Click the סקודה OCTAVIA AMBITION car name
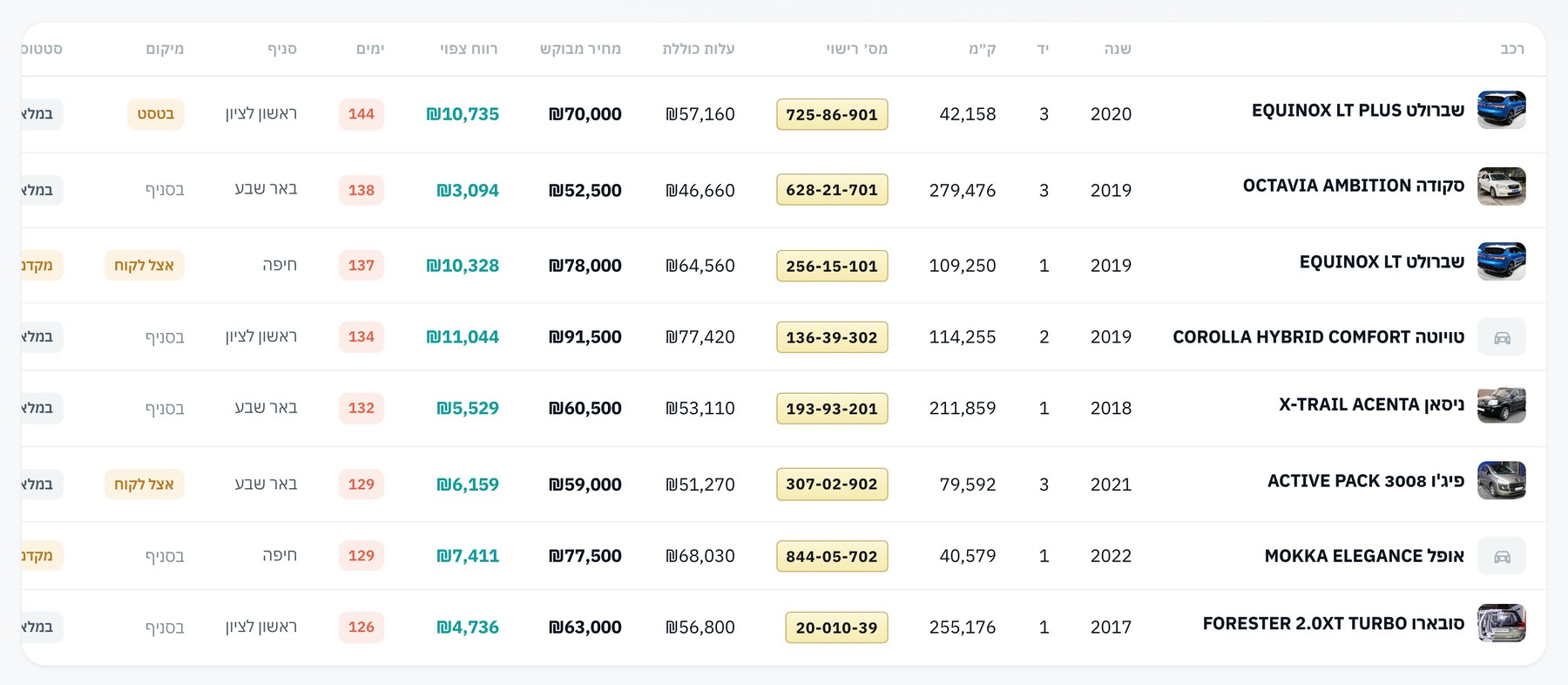 [x=1354, y=186]
